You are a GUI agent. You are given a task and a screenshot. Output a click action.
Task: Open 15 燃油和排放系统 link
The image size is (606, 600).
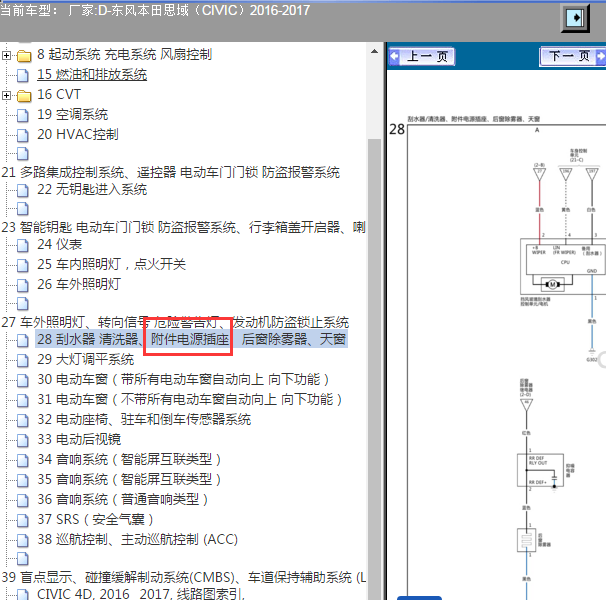tap(92, 75)
